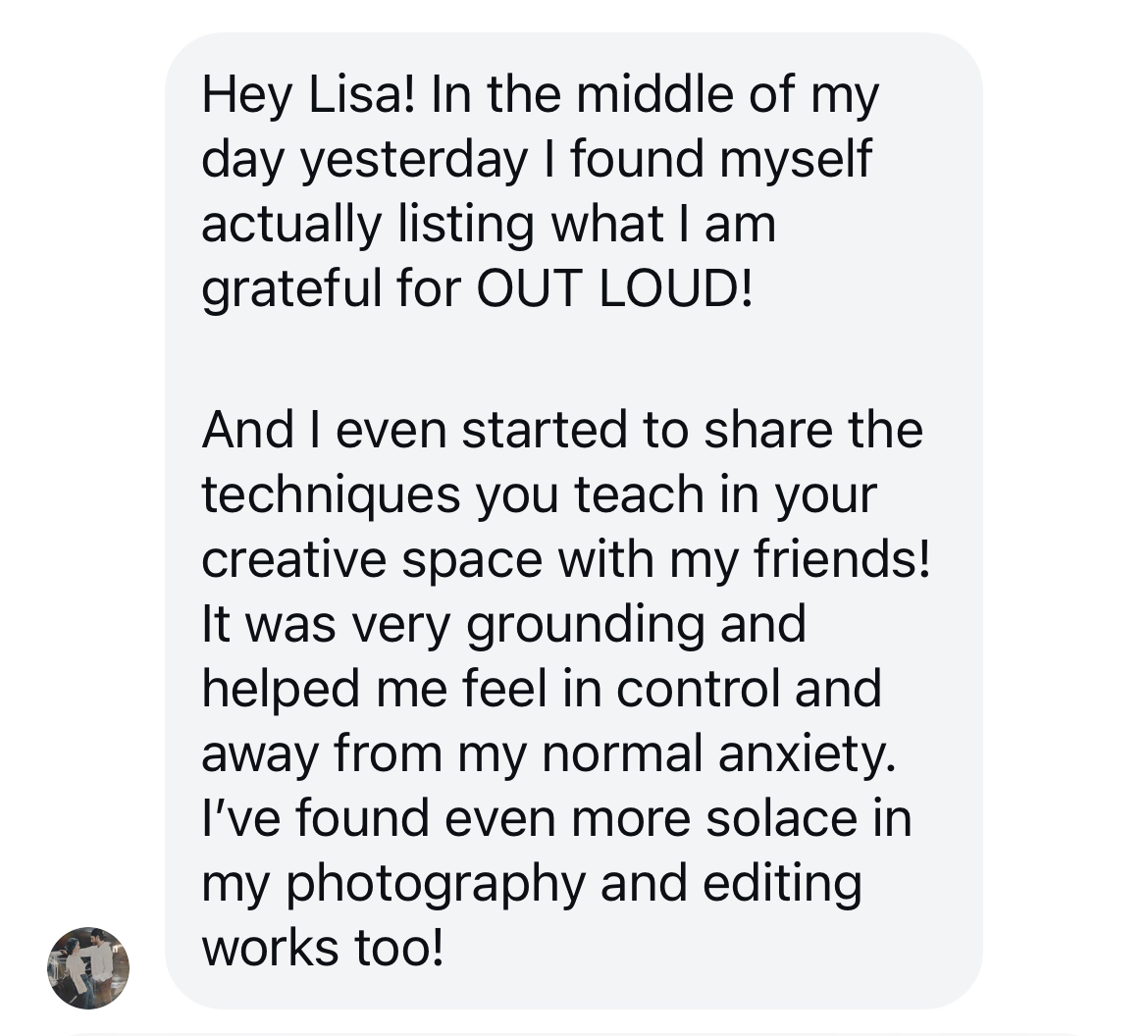
Task: Click the word "listing" in the message
Action: 467,225
